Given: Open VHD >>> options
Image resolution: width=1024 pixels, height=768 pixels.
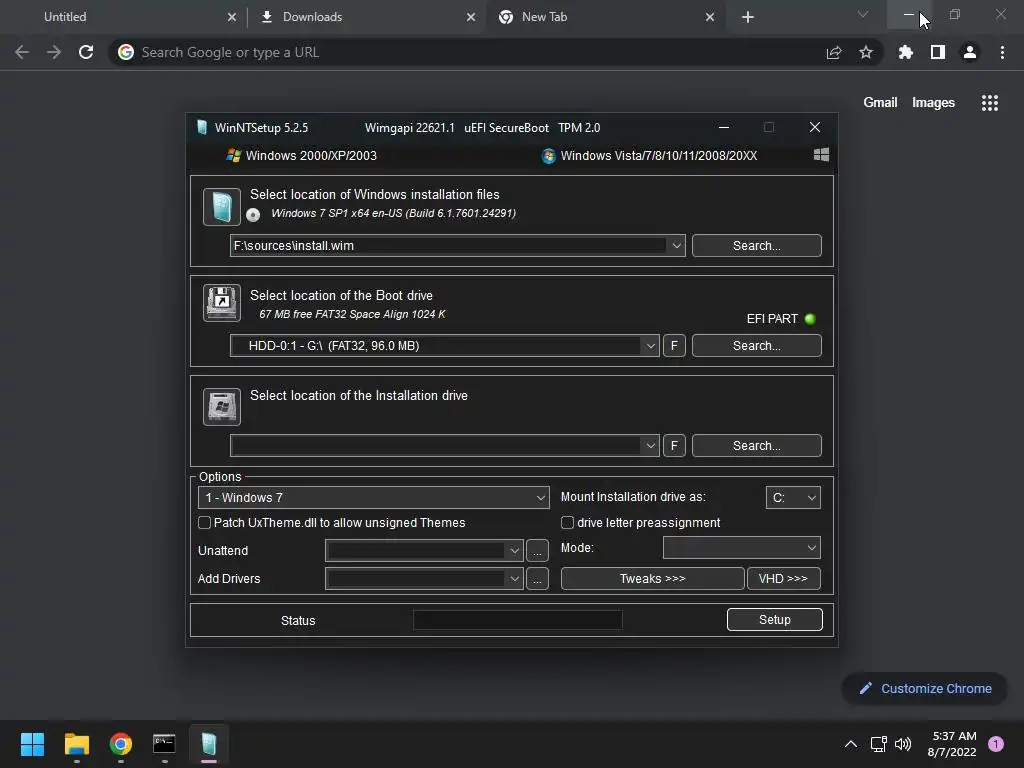Looking at the screenshot, I should (783, 579).
